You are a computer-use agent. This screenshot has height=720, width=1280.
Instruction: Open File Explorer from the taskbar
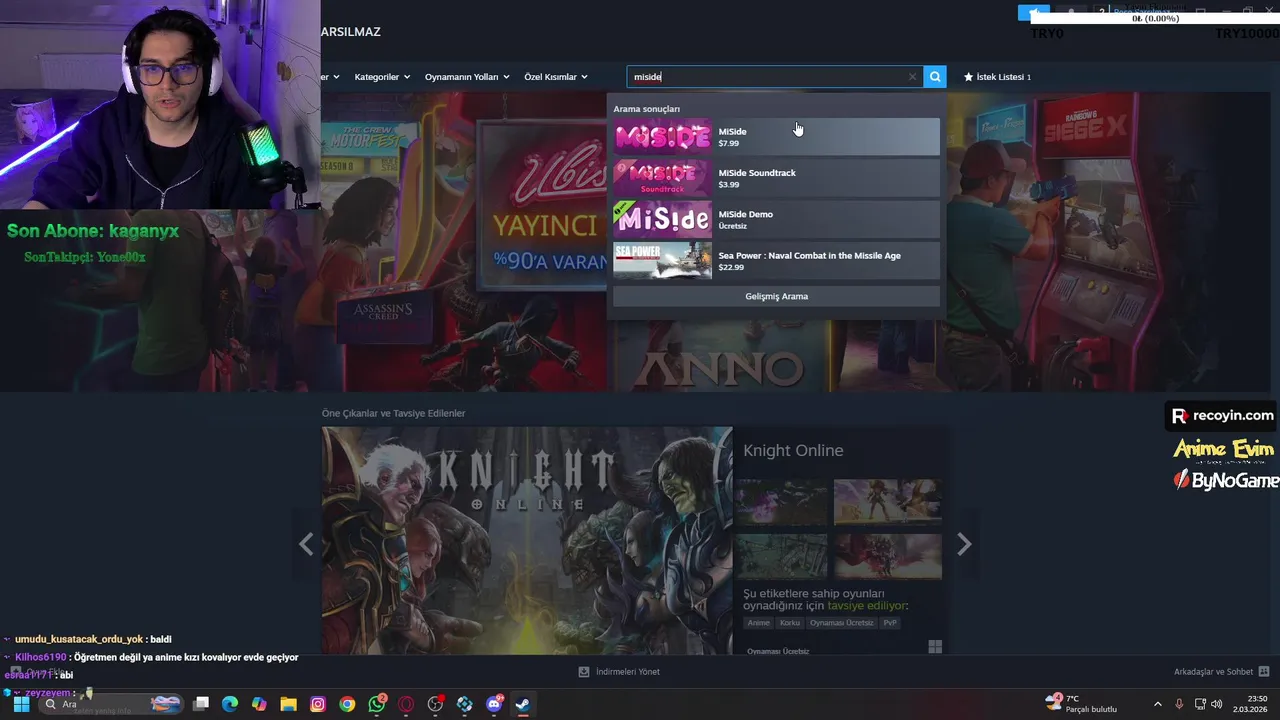tap(288, 704)
